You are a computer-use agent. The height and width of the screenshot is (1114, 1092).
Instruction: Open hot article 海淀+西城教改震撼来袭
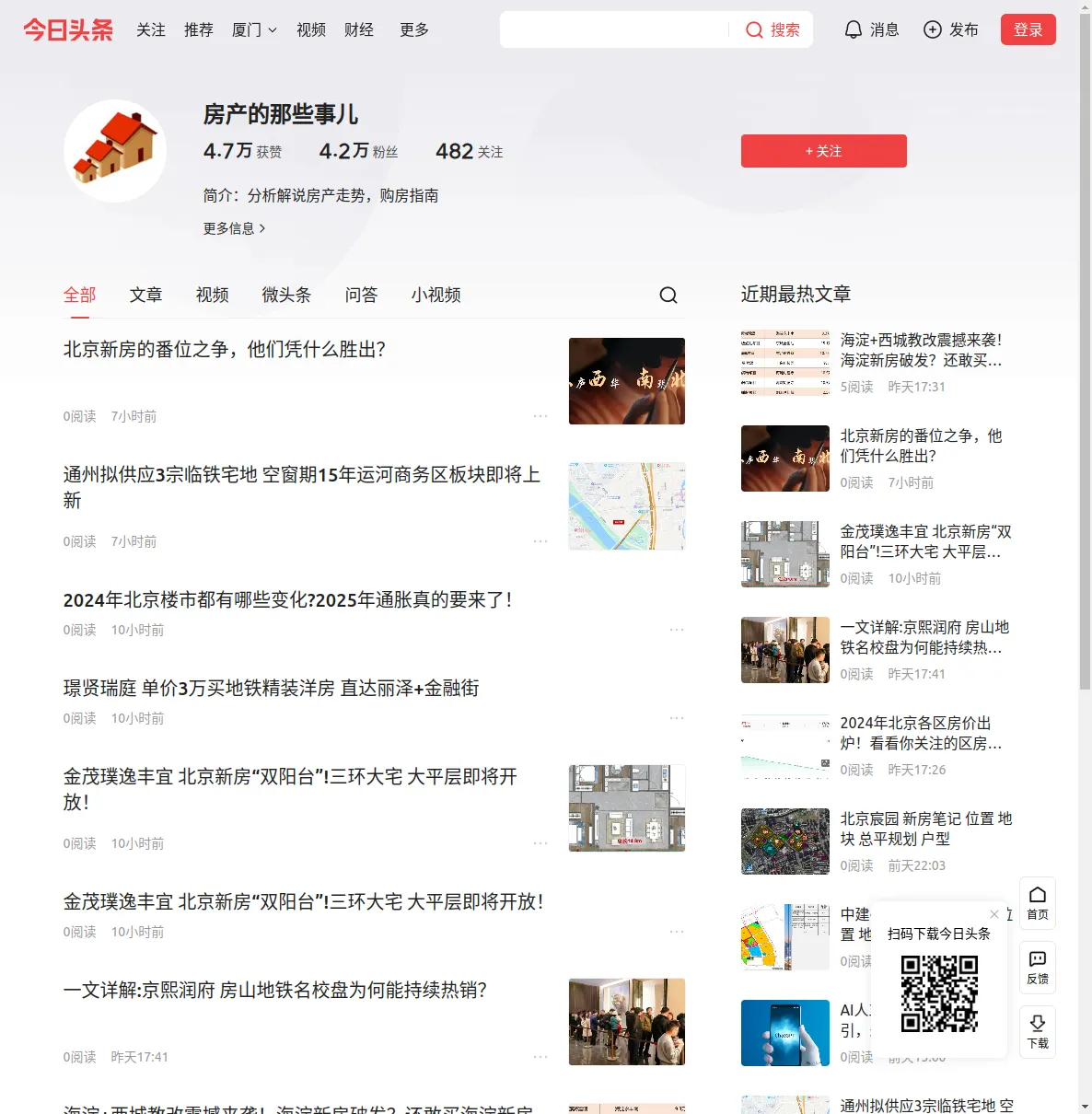click(922, 350)
